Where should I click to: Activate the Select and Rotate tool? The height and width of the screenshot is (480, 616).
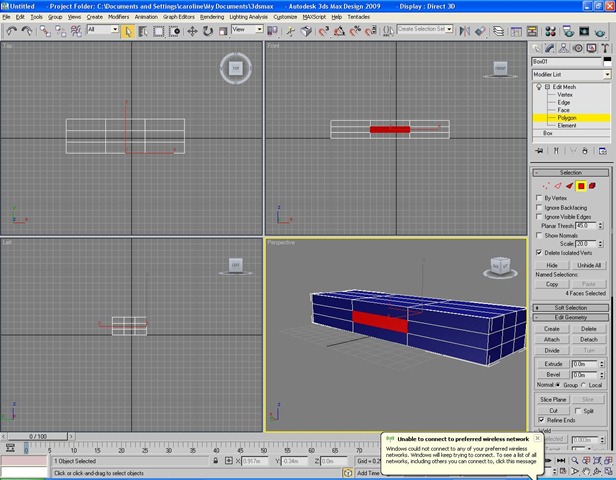point(207,31)
